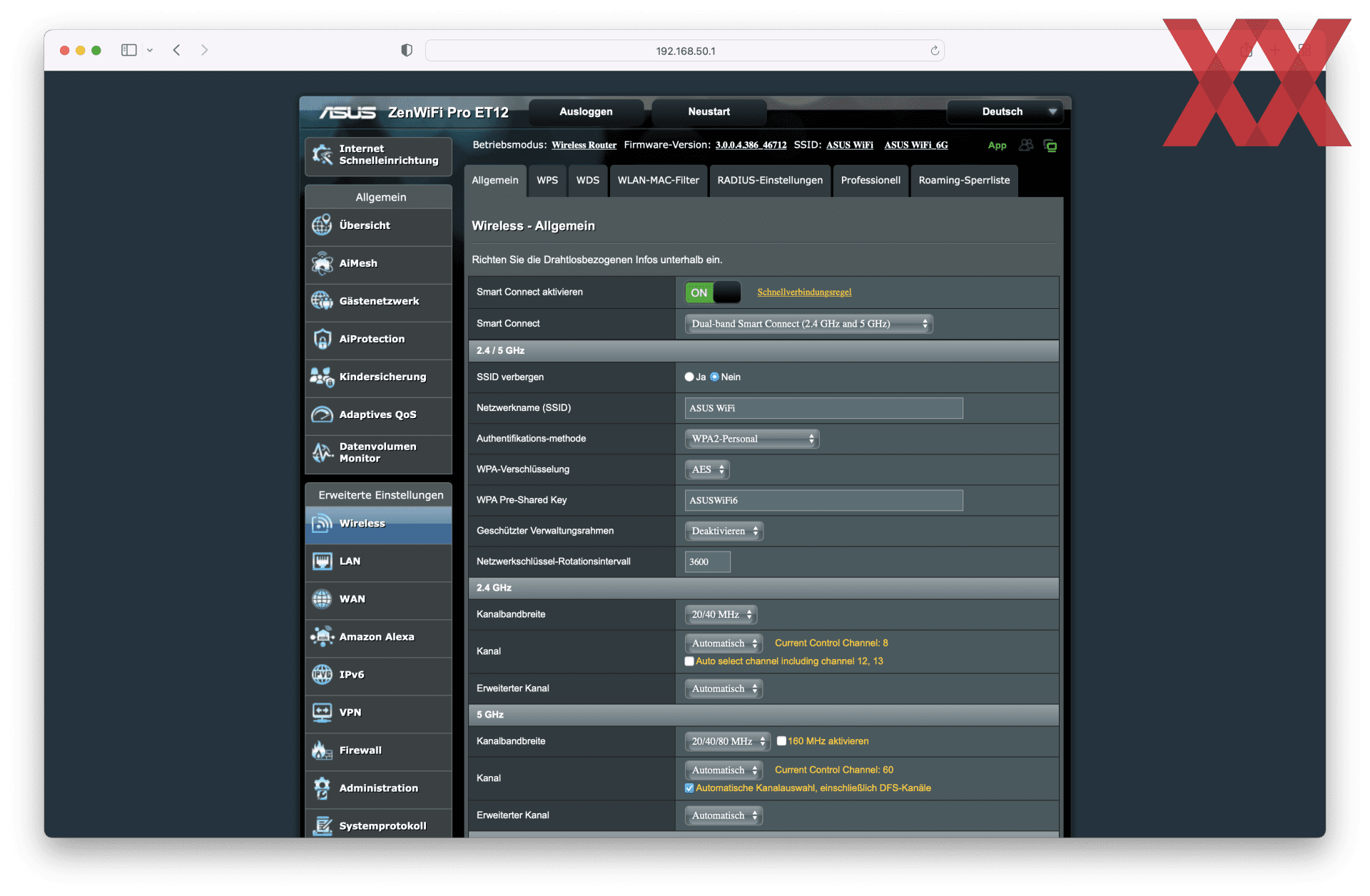
Task: Open the Übersicht network map icon
Action: coord(322,225)
